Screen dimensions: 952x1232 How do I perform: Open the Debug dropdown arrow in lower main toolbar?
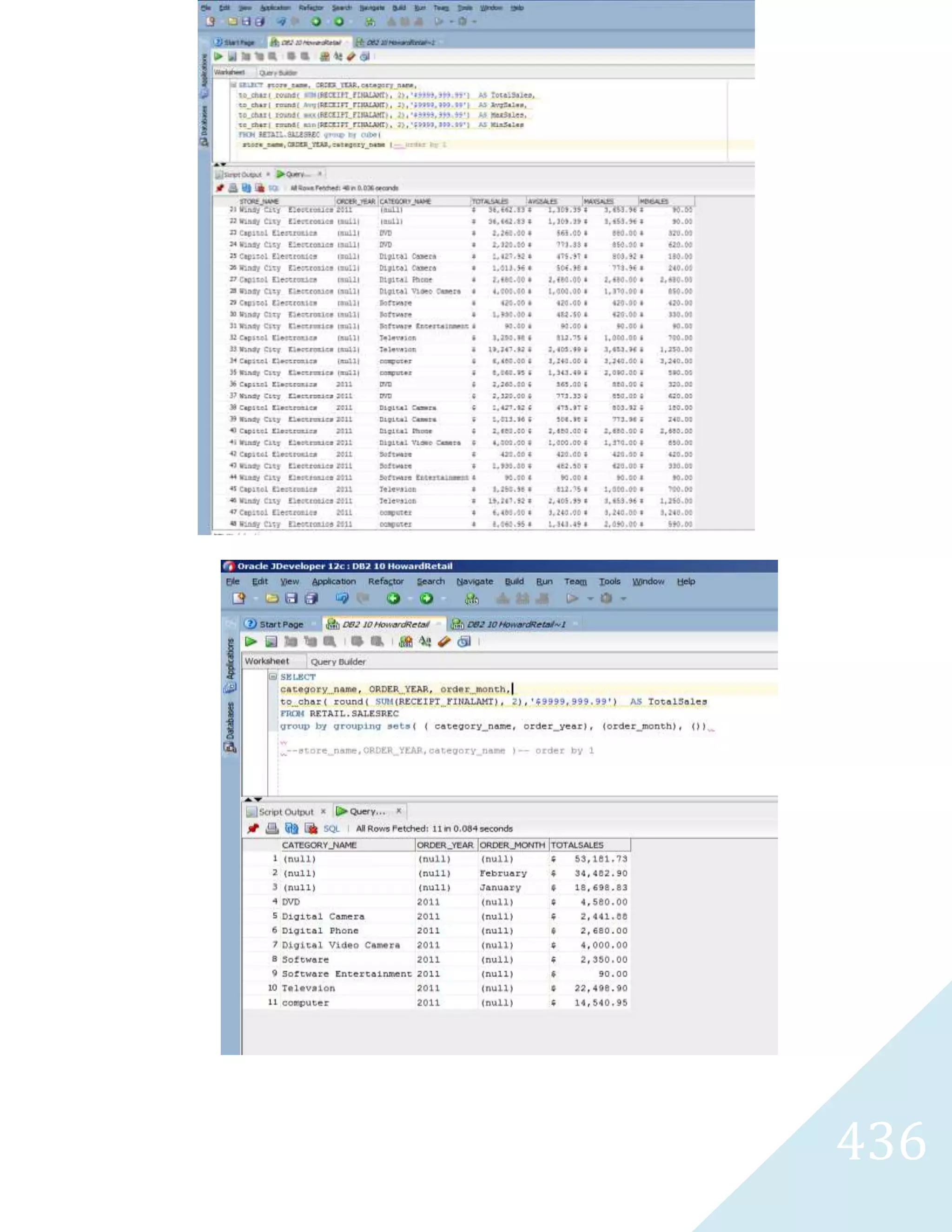pos(623,598)
